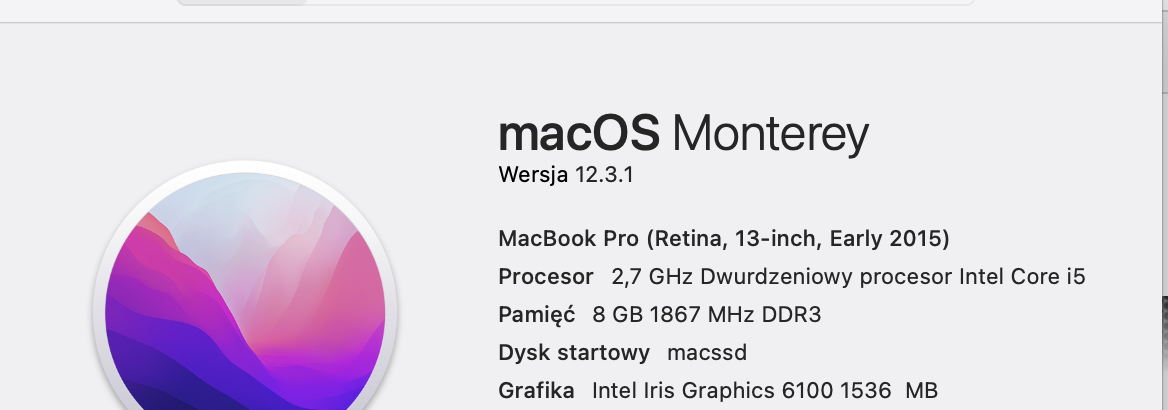
Task: Click the "Wersja" version label
Action: tap(533, 176)
